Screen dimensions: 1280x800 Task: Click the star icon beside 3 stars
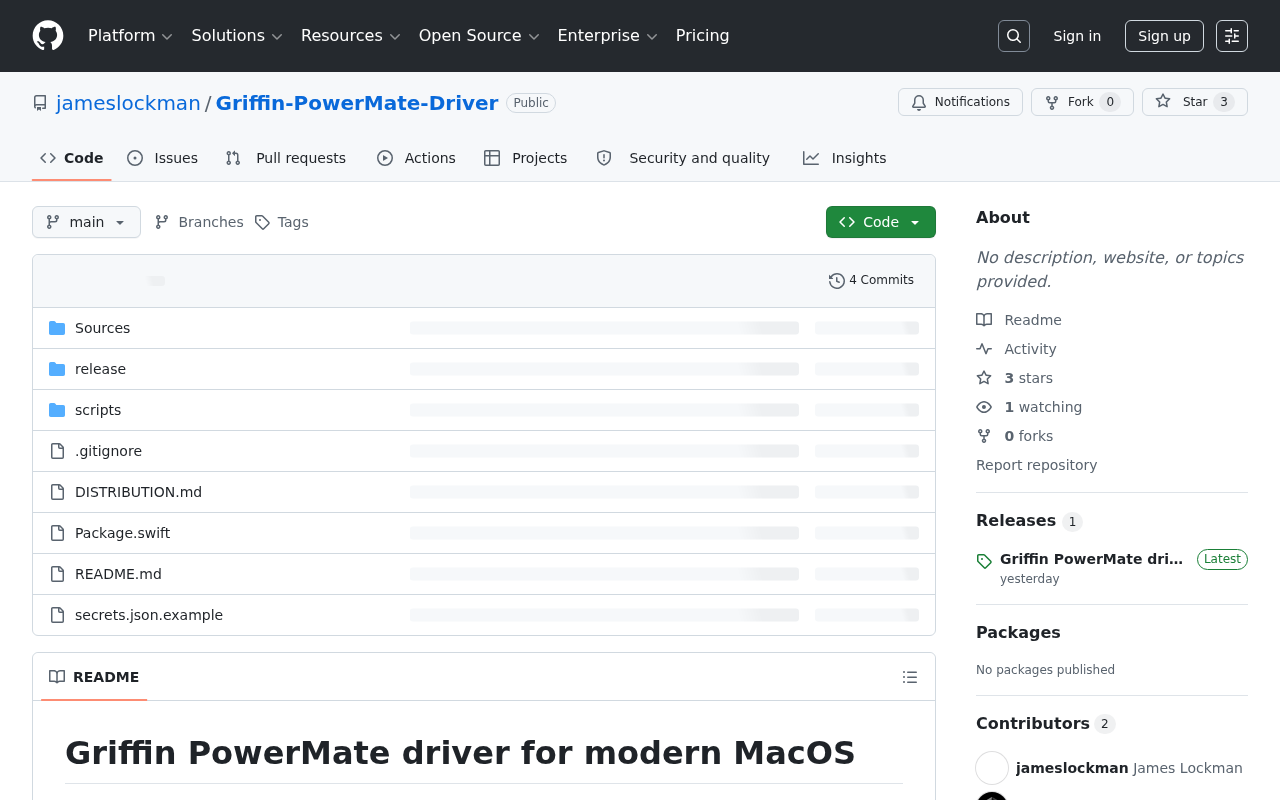click(984, 378)
